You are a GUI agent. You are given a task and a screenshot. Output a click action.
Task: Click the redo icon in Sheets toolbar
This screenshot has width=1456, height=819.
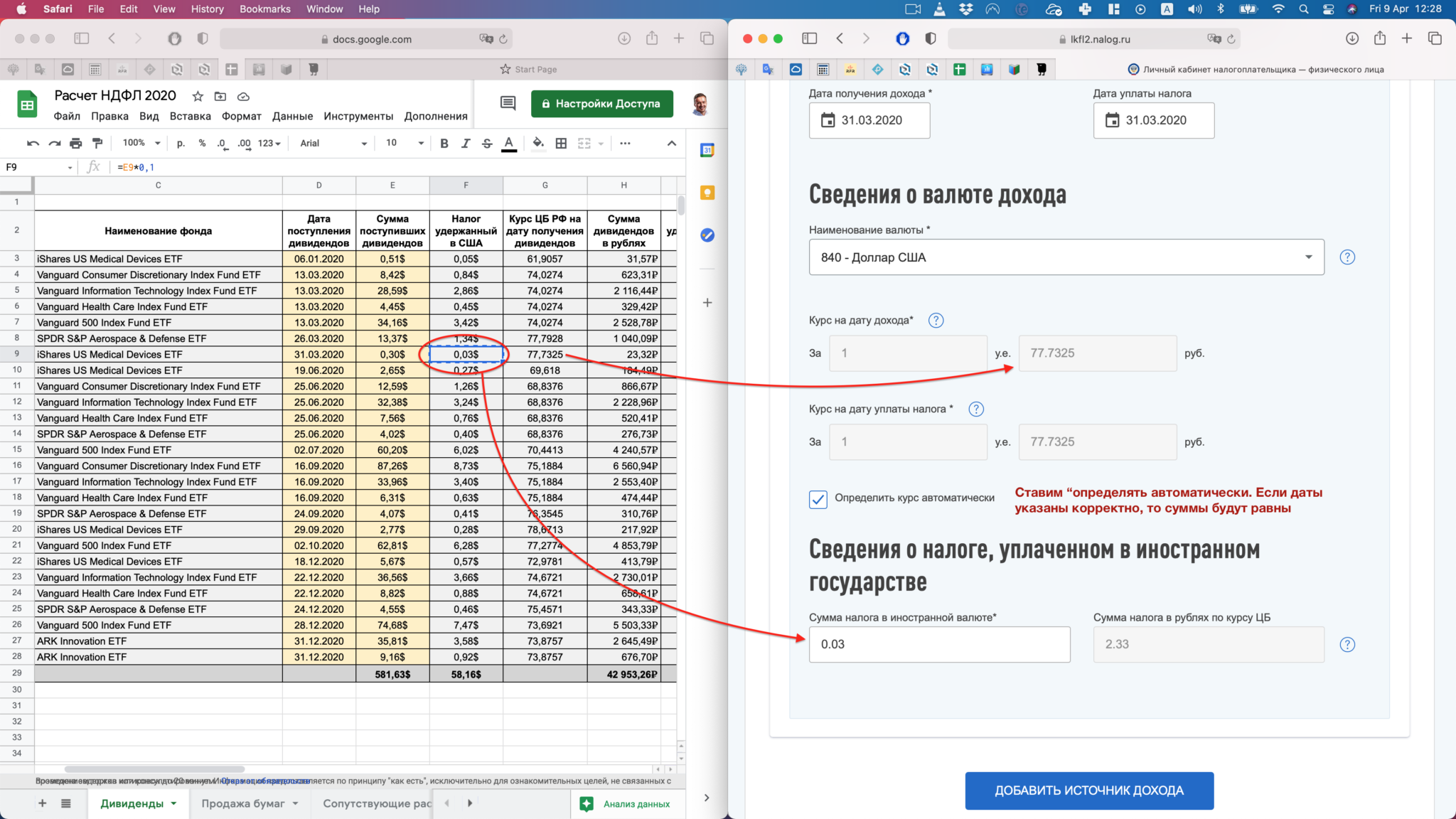[x=54, y=144]
